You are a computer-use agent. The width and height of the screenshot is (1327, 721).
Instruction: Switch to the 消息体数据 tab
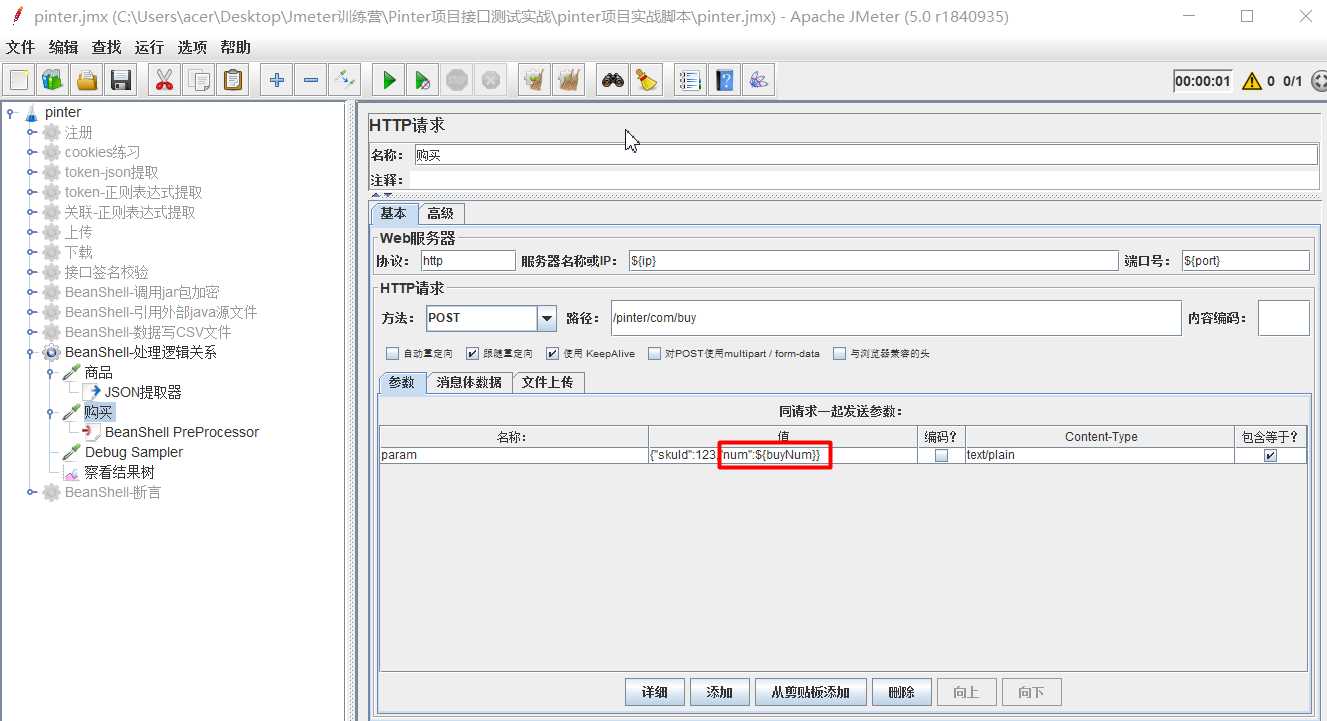[x=469, y=382]
